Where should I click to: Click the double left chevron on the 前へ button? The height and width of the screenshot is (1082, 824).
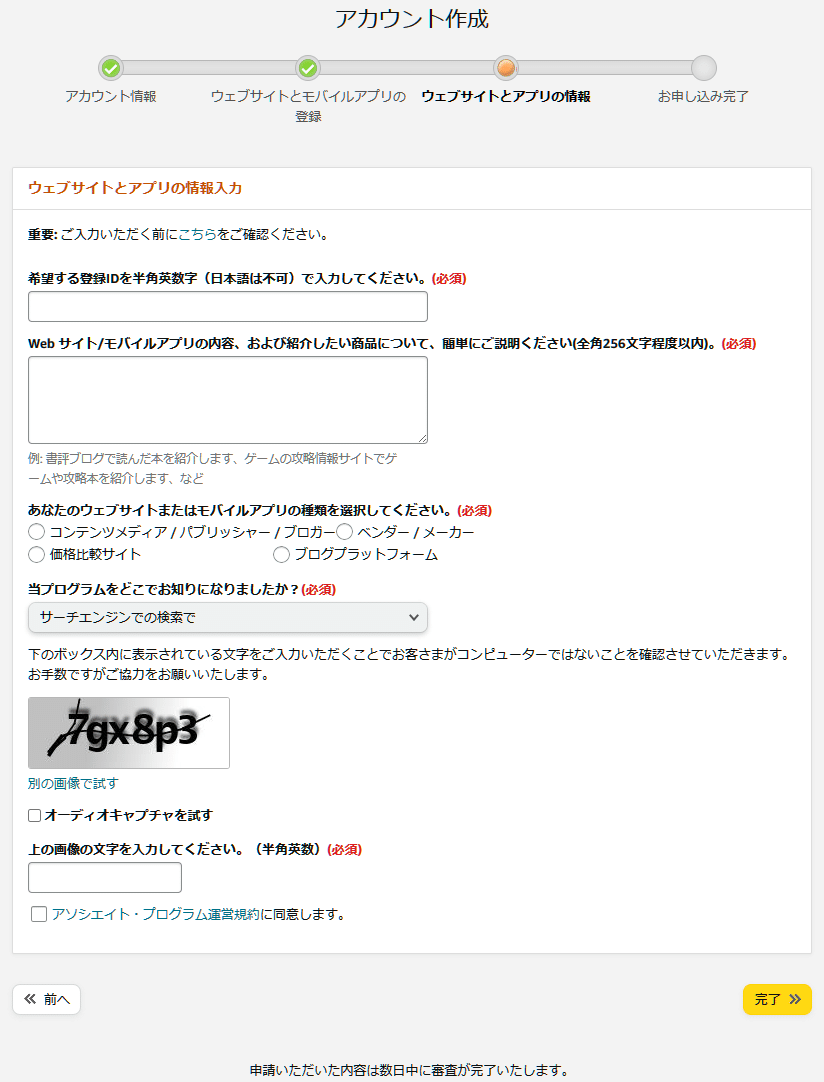pos(30,999)
